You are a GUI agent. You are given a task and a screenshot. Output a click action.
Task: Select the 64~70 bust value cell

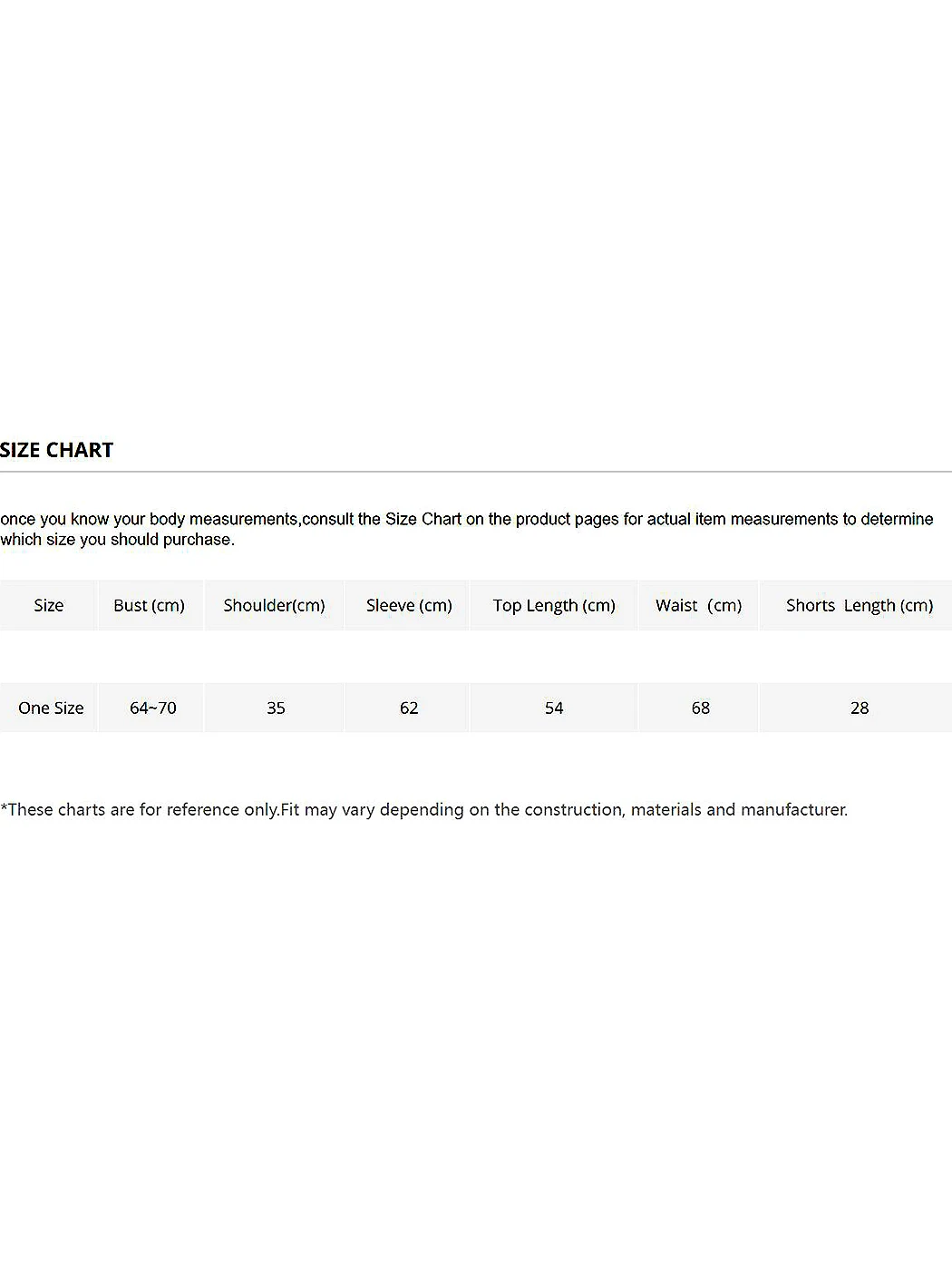click(x=153, y=708)
